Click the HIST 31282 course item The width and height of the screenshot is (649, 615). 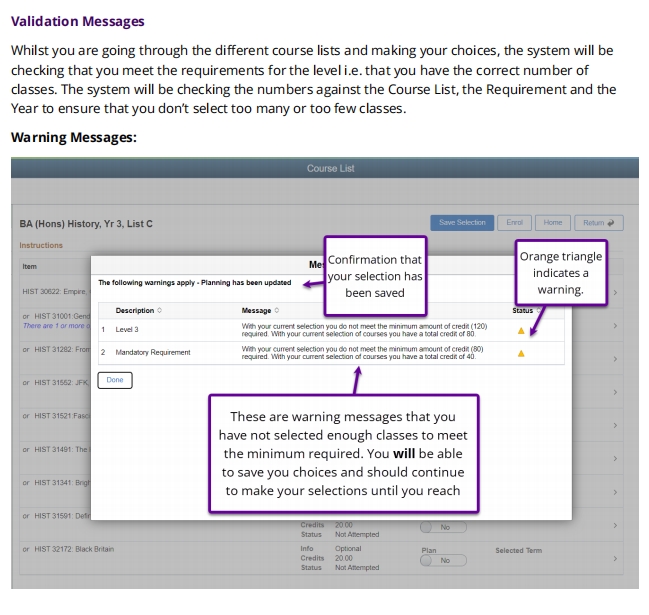click(x=55, y=350)
